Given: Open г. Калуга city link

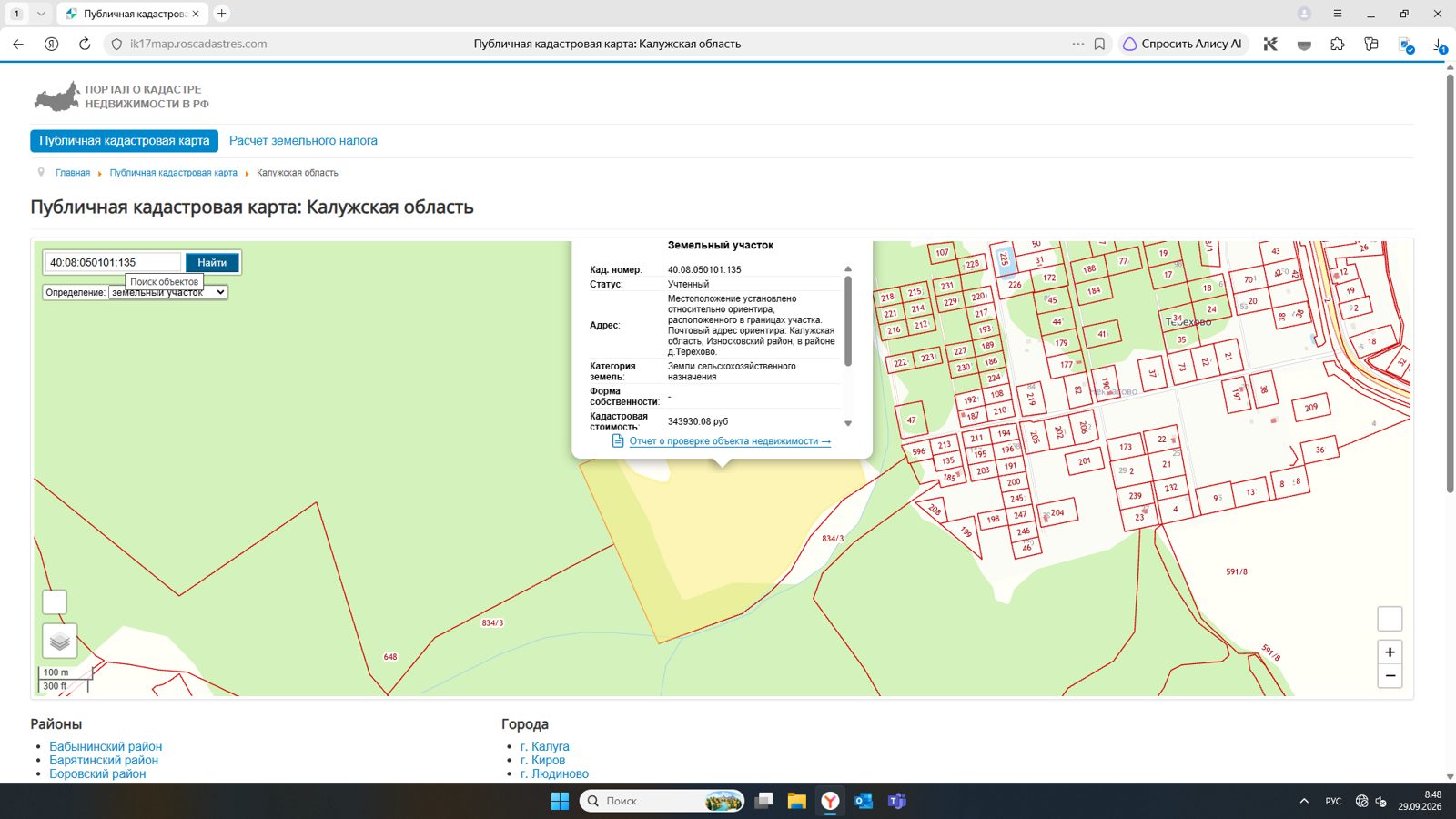Looking at the screenshot, I should click(545, 746).
